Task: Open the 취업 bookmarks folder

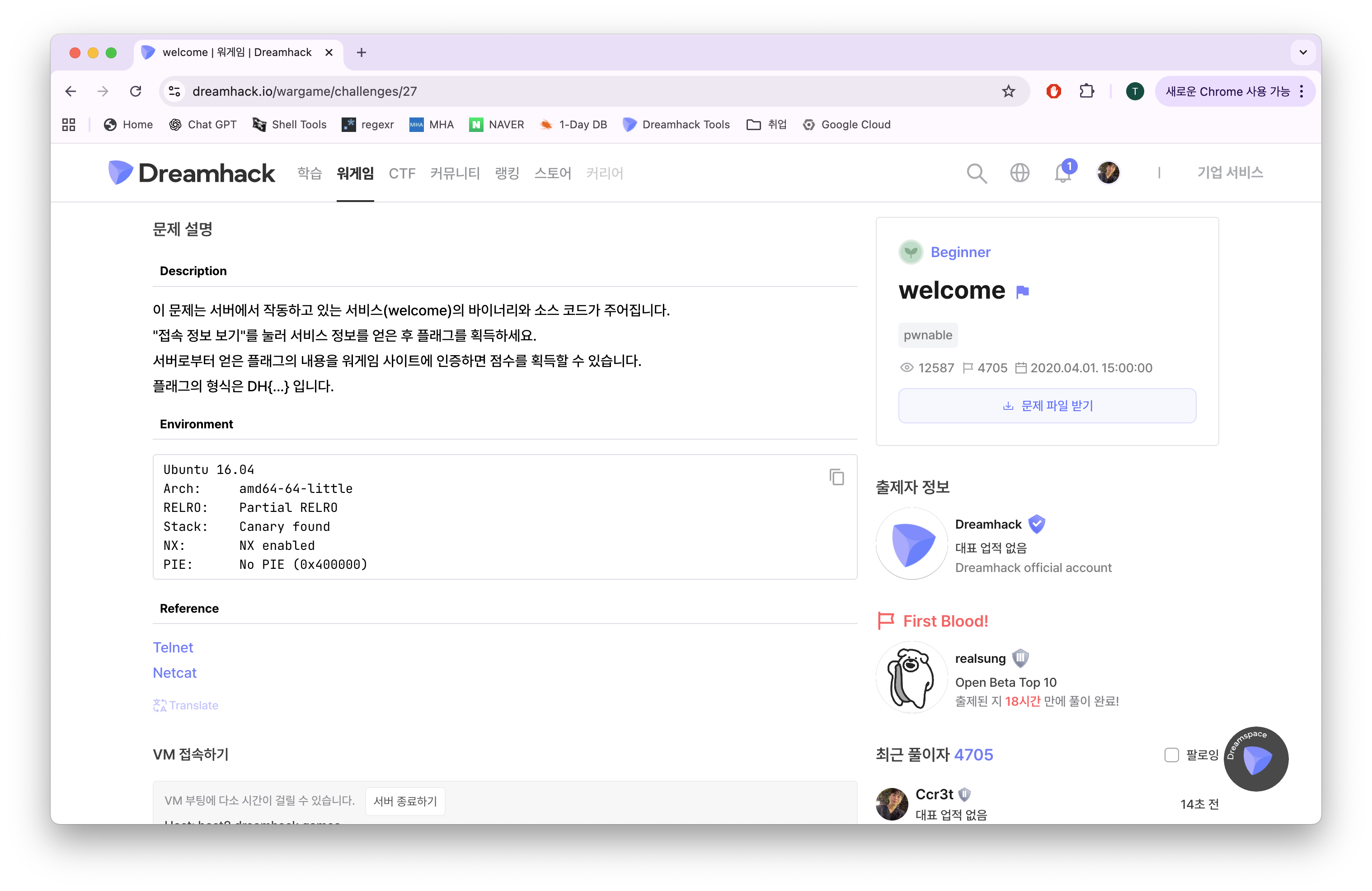Action: [x=766, y=125]
